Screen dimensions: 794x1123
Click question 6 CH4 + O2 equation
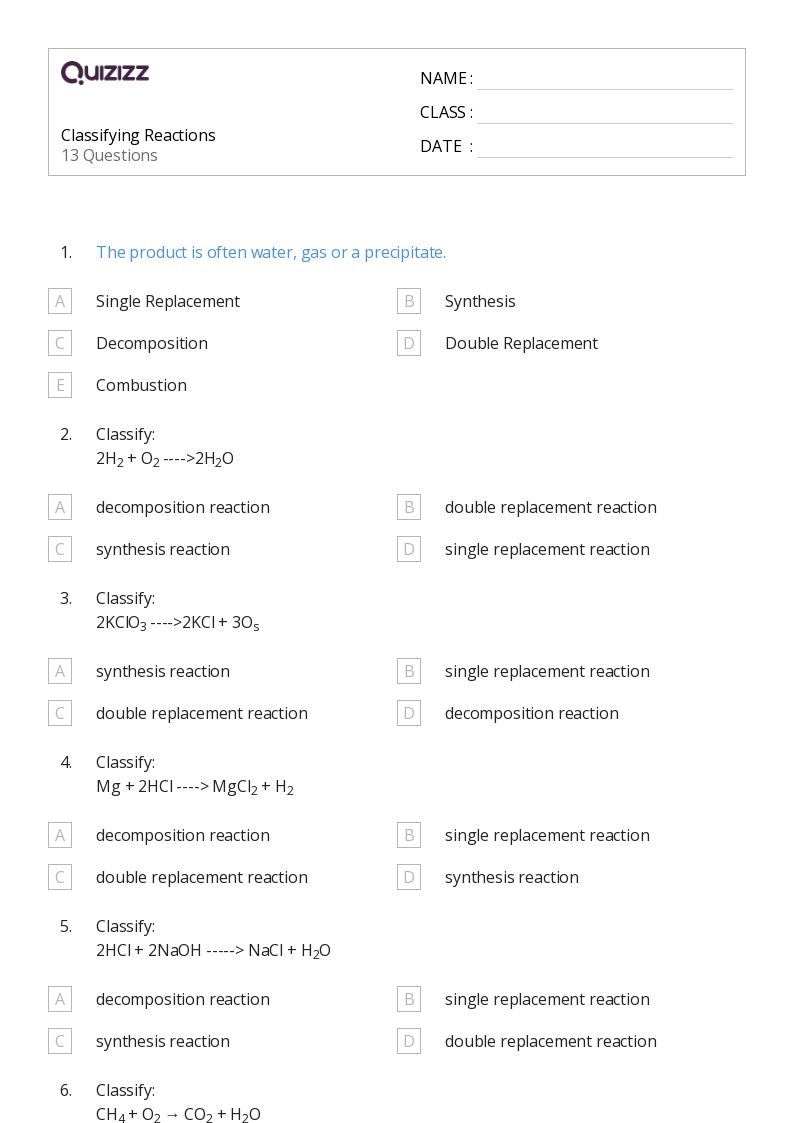click(178, 1114)
